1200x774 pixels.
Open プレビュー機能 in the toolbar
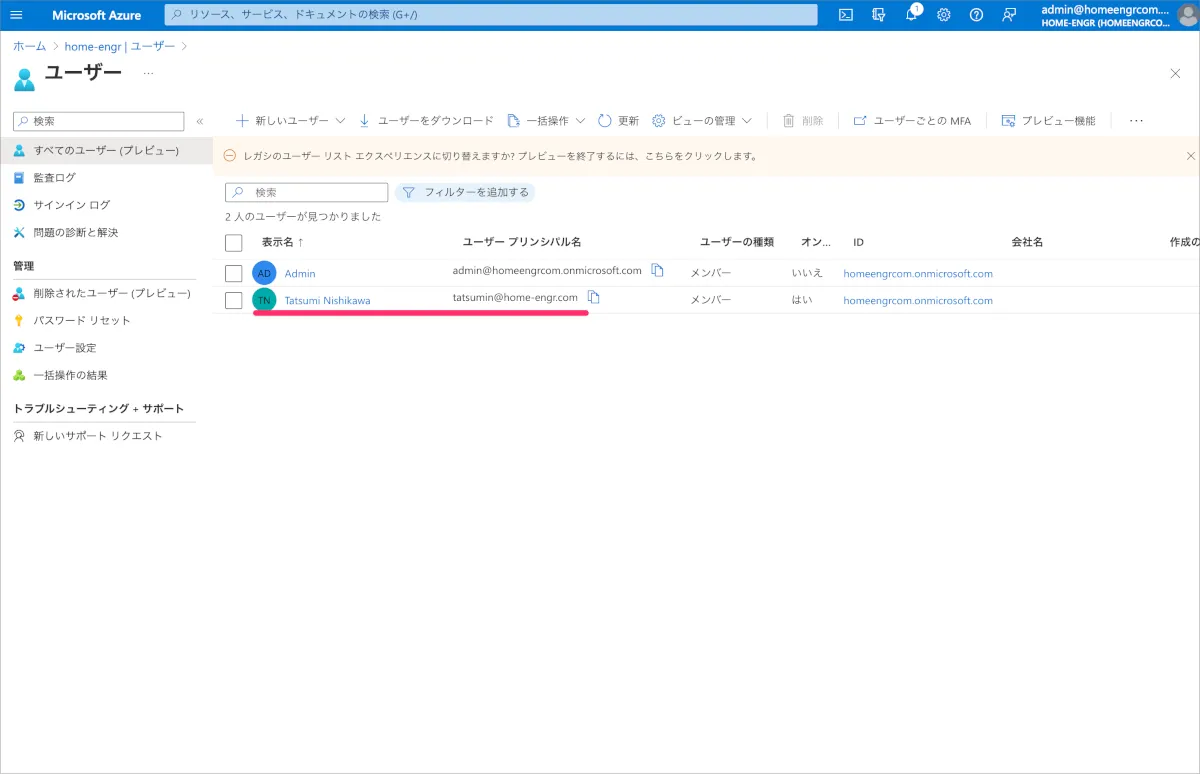[1048, 120]
